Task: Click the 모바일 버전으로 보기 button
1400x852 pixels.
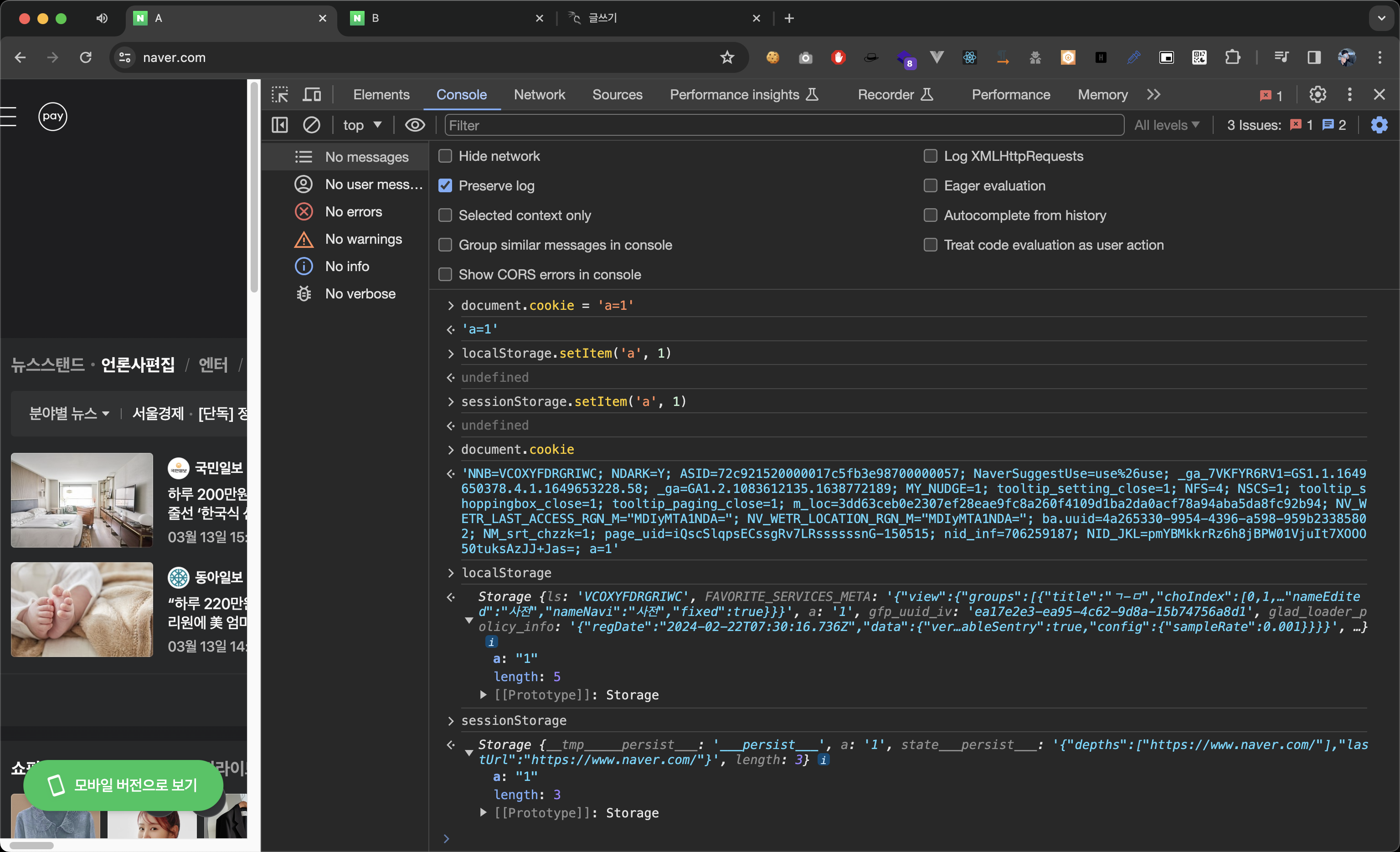Action: pos(124,785)
